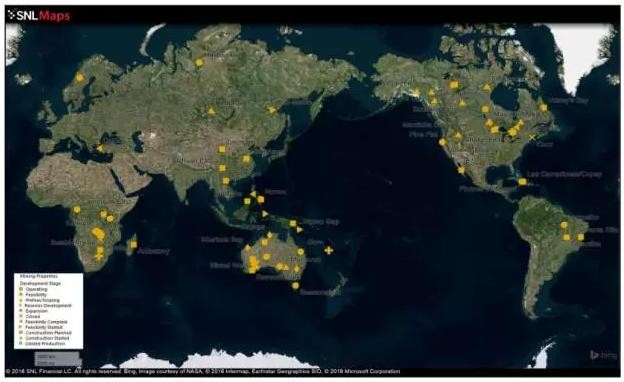Click the SNL Maps logo

coord(39,16)
